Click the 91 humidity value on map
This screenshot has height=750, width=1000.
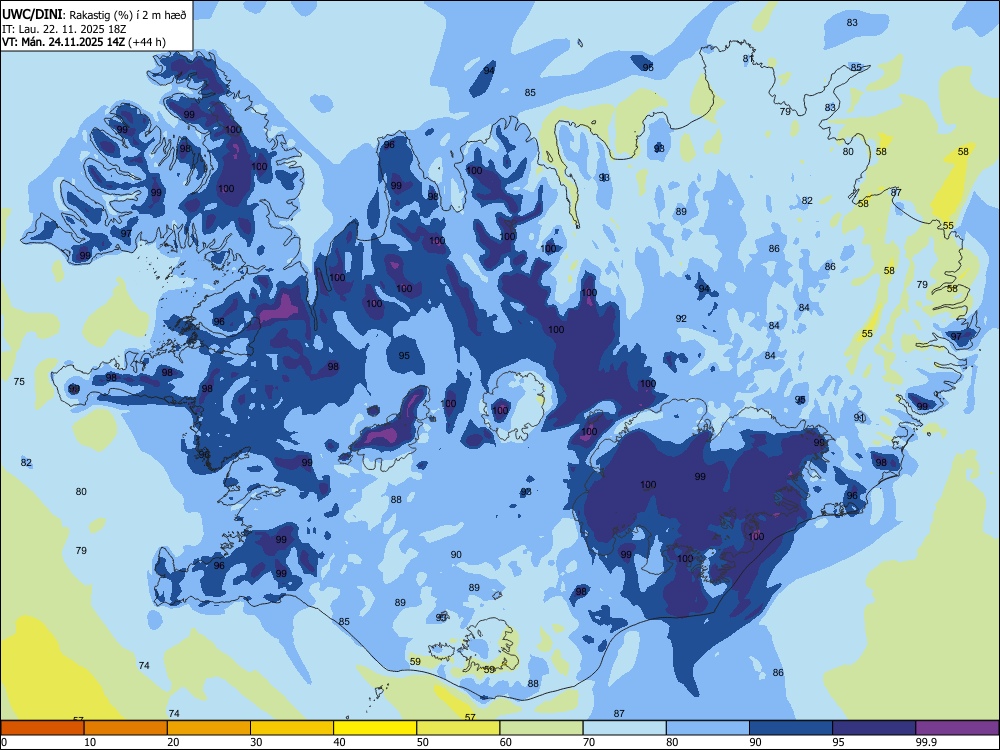[x=860, y=418]
